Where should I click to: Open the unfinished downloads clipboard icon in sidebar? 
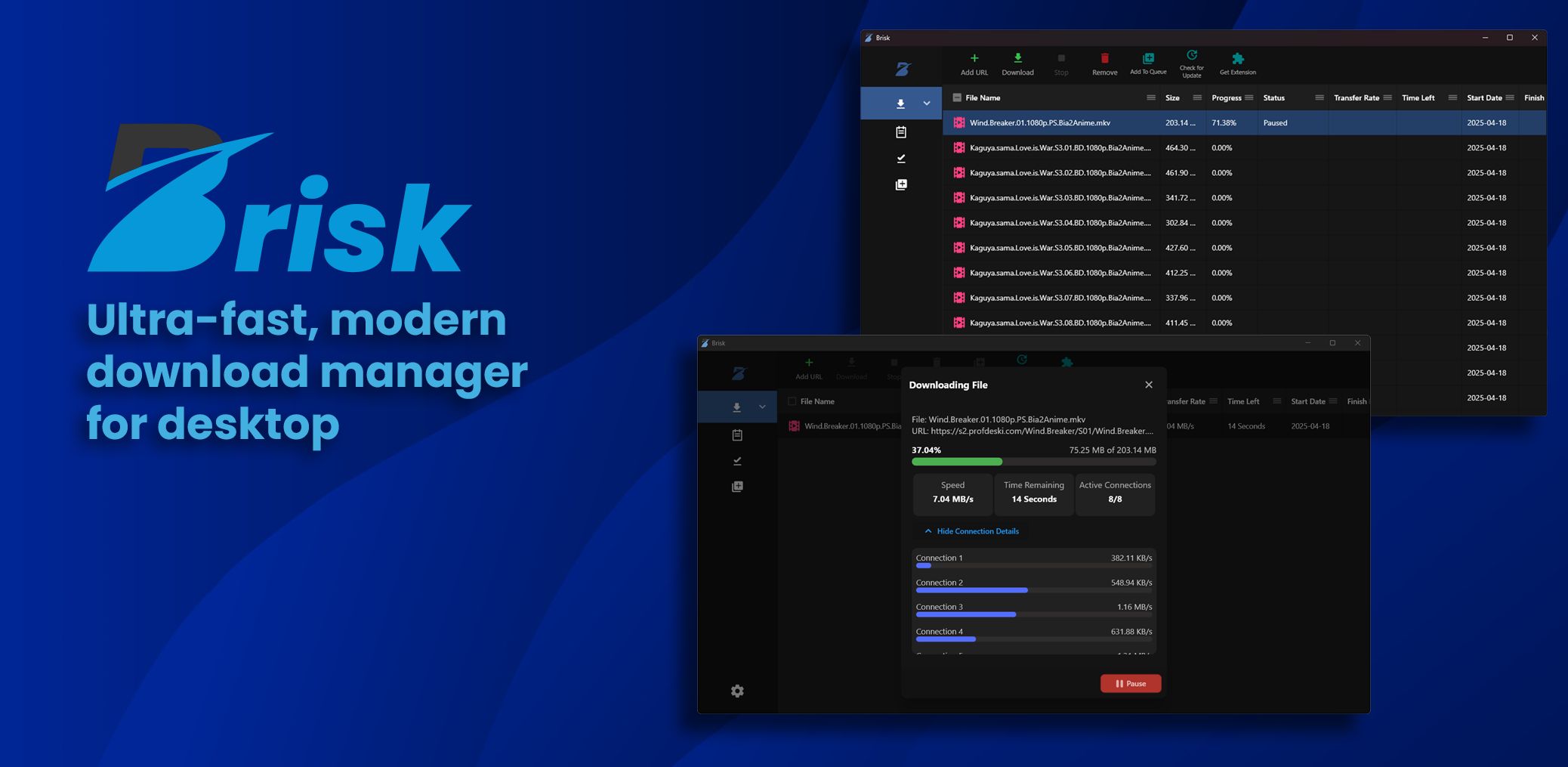pyautogui.click(x=900, y=131)
